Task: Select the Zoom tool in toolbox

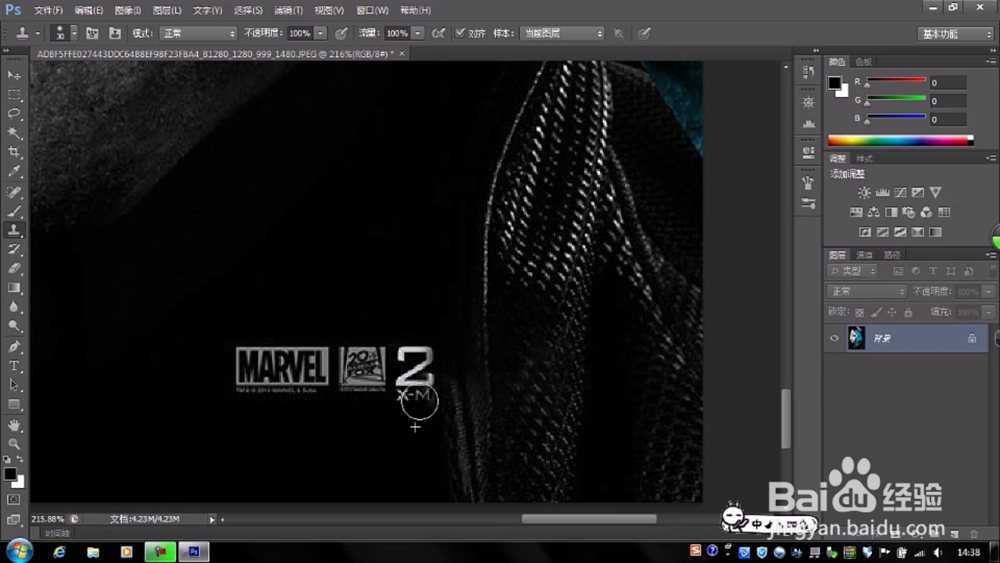Action: [x=14, y=443]
